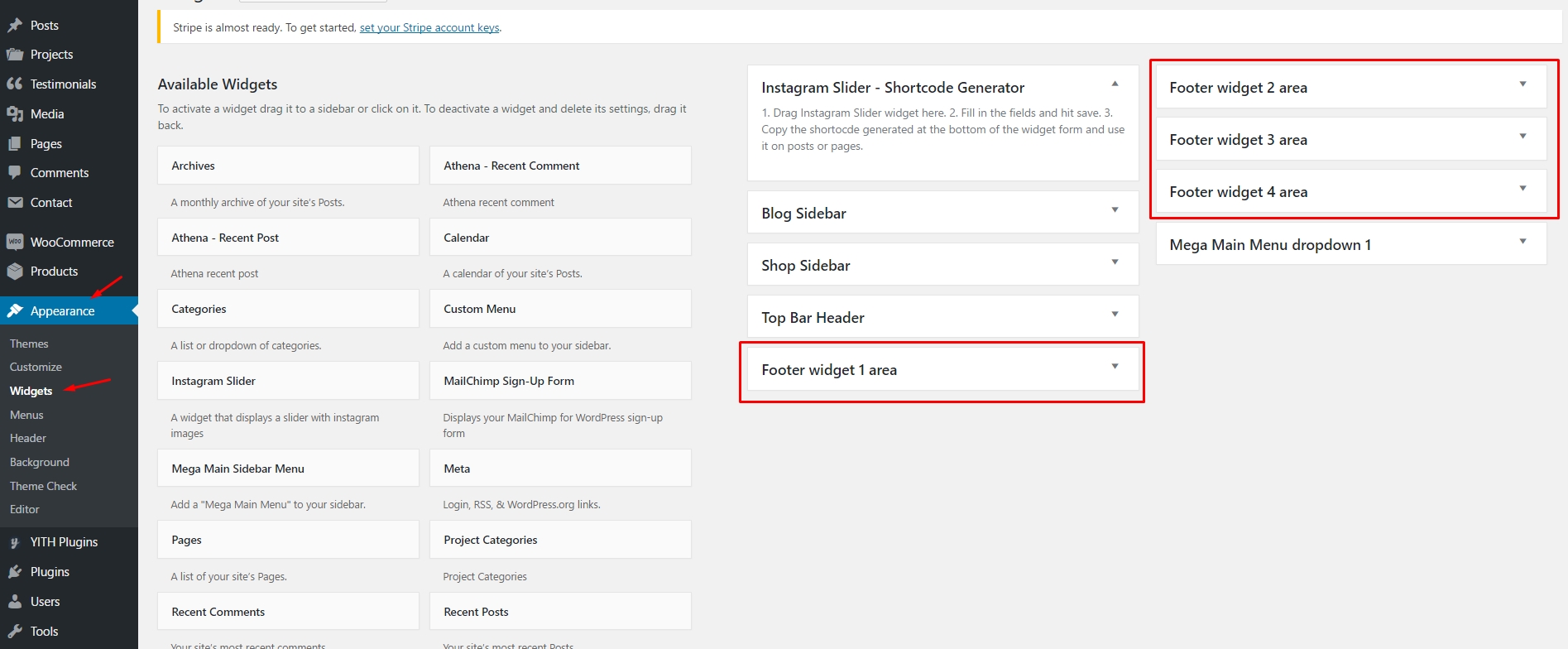Click the Contact envelope icon
The height and width of the screenshot is (649, 1568).
[x=15, y=203]
